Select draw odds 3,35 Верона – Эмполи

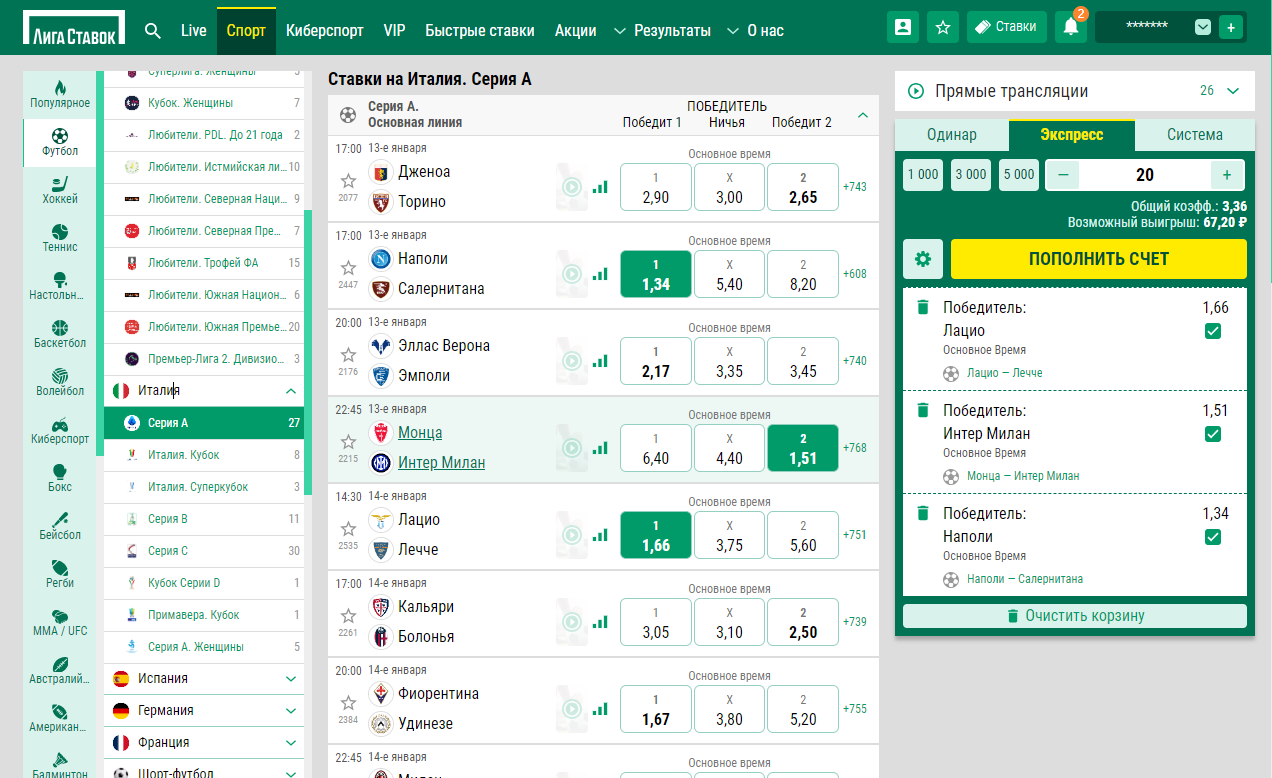tap(730, 361)
